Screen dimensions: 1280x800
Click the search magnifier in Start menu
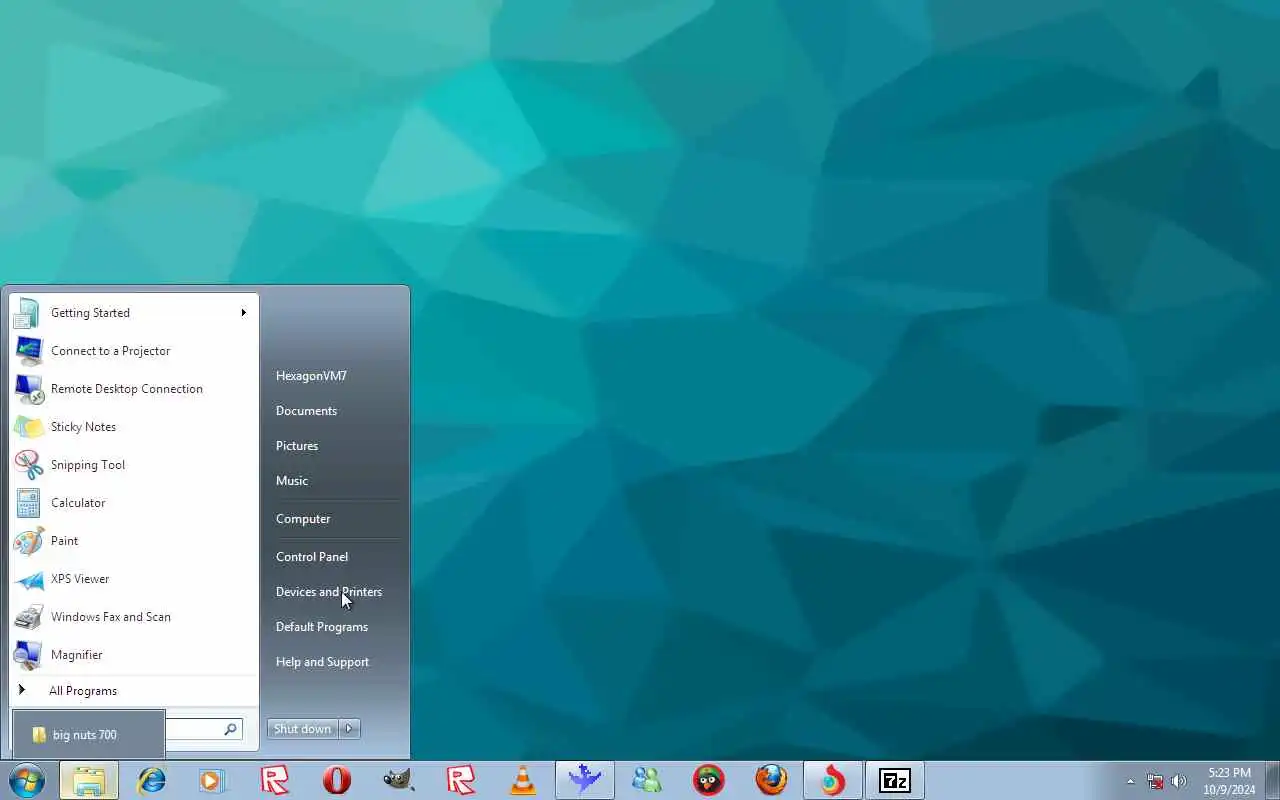230,729
